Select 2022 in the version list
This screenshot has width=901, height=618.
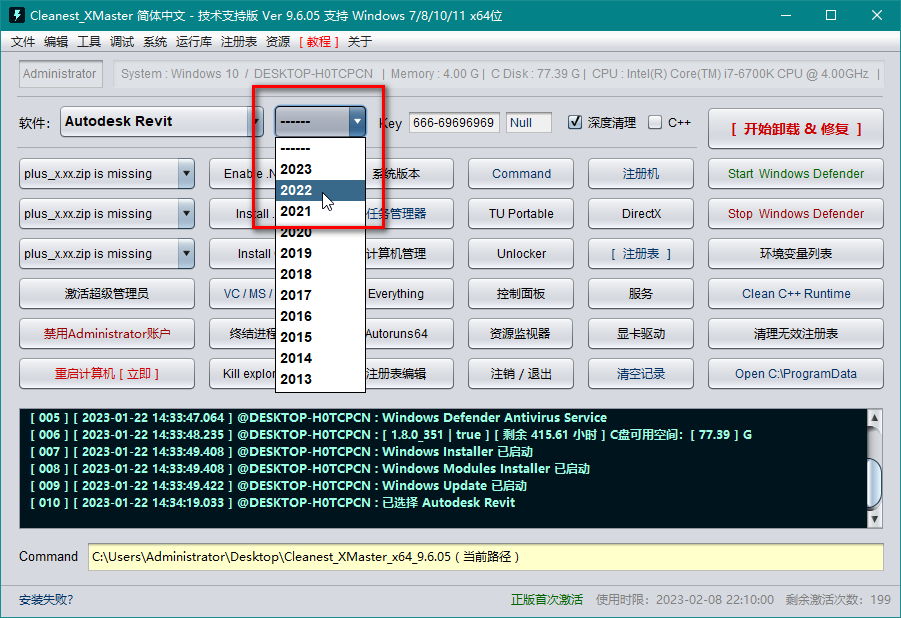coord(321,190)
